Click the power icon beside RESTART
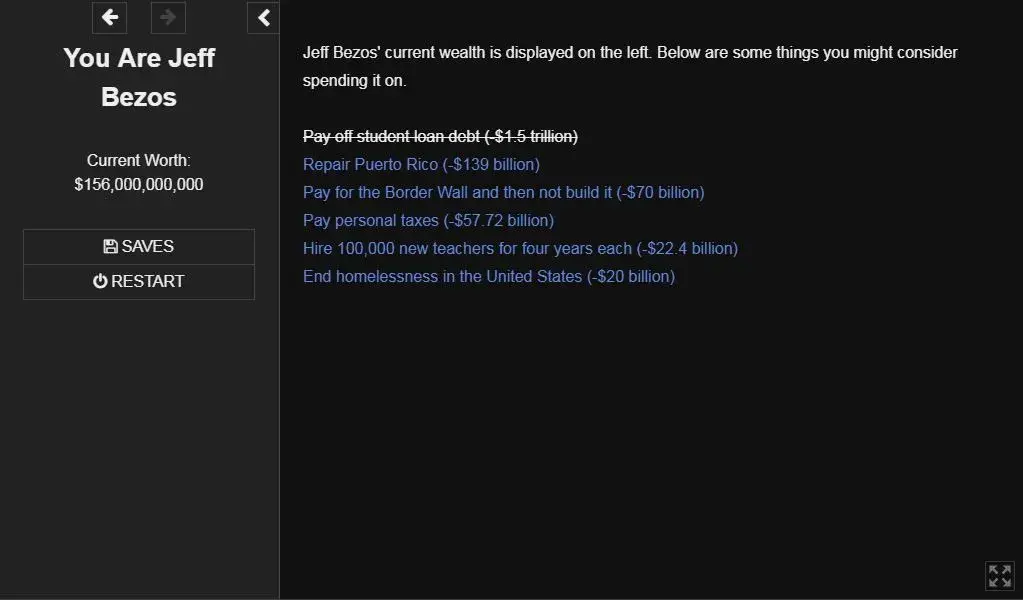 (100, 282)
